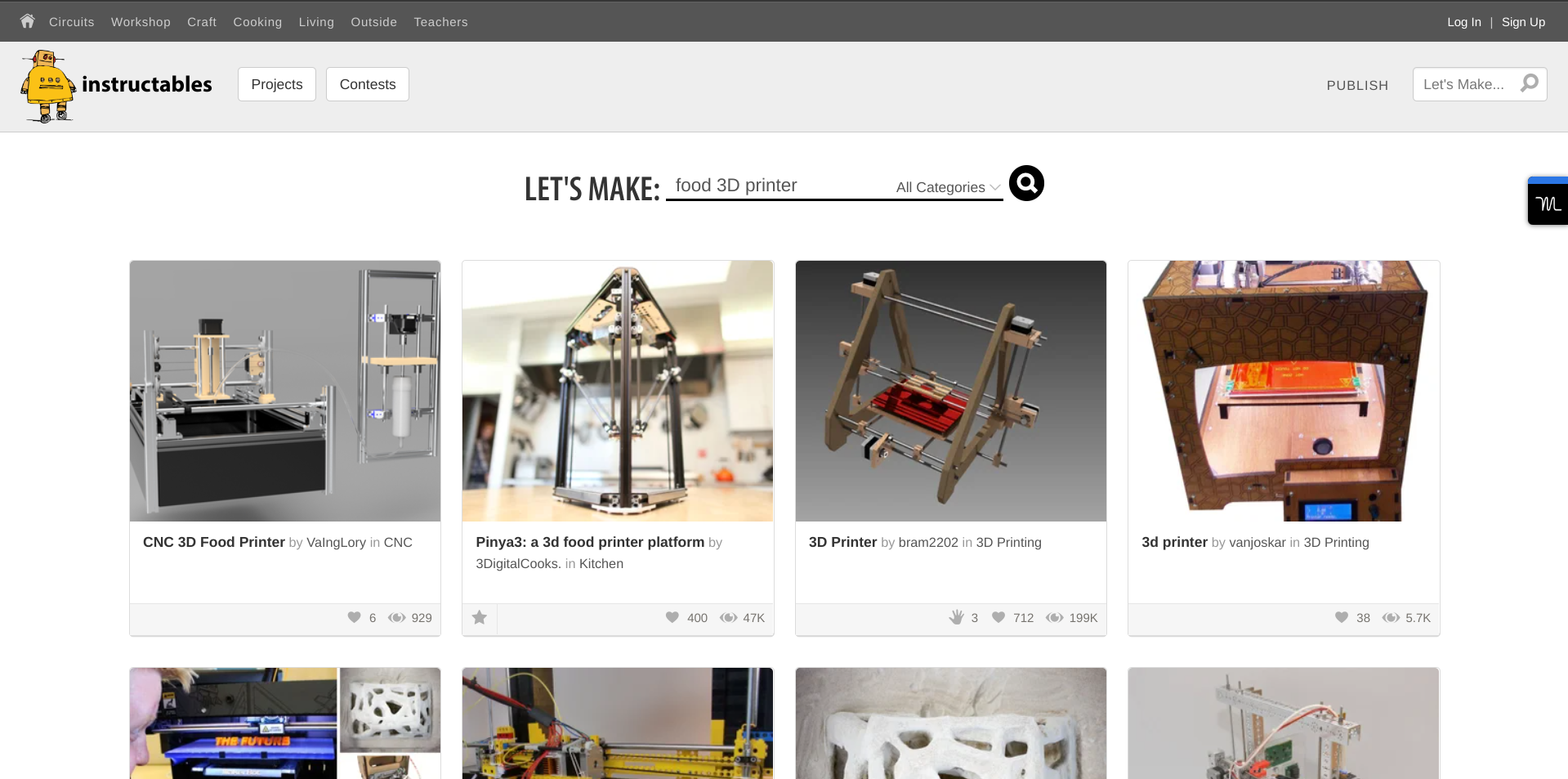Click the Sign Up link

(x=1523, y=22)
